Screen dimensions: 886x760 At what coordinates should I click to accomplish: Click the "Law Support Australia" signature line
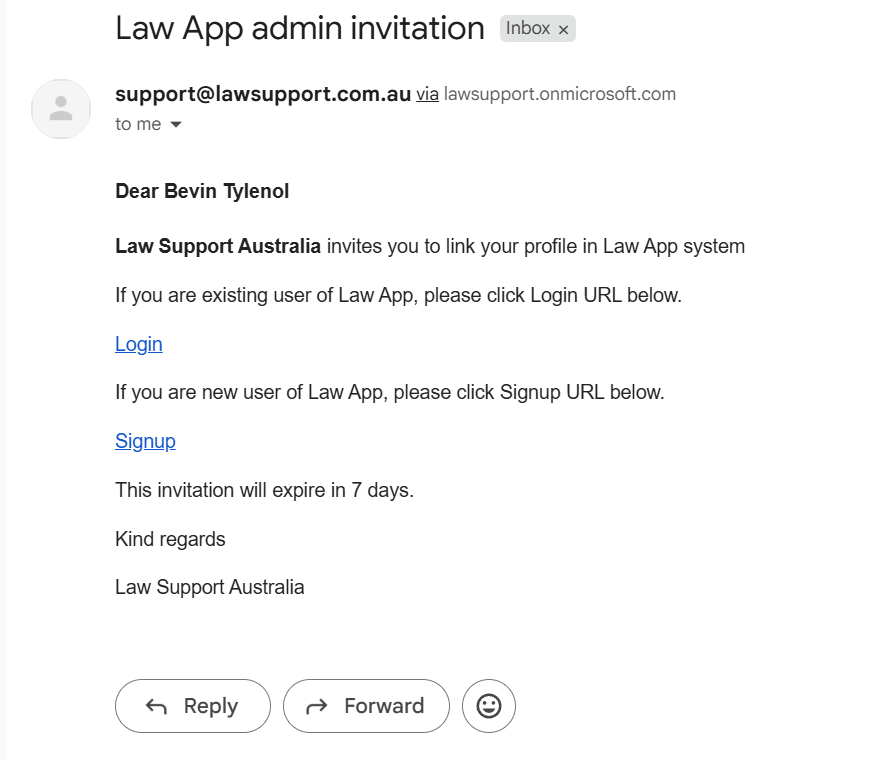pos(209,587)
